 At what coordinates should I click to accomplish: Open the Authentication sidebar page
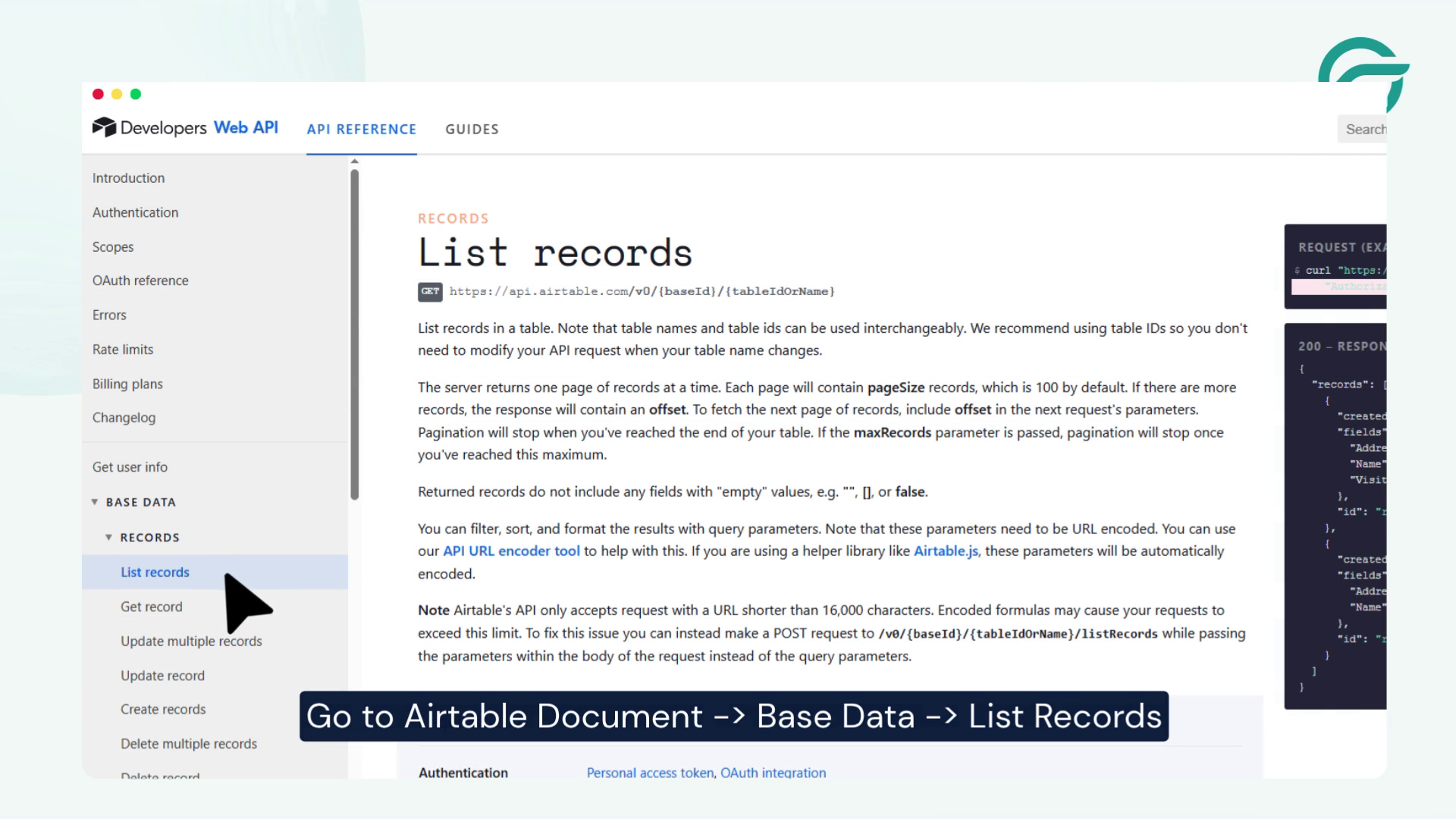coord(135,212)
